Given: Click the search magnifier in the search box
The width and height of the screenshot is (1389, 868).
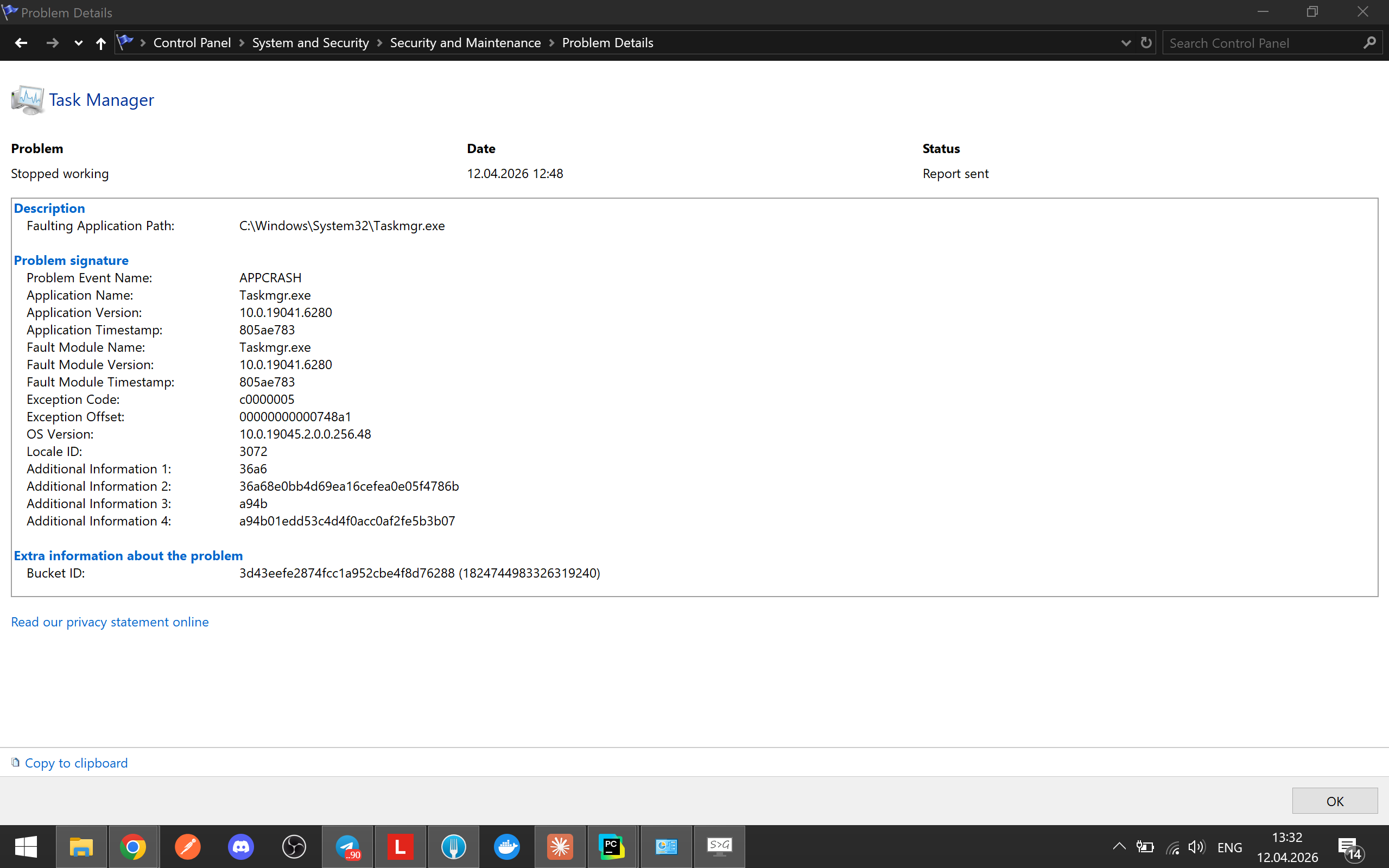Looking at the screenshot, I should (x=1370, y=42).
